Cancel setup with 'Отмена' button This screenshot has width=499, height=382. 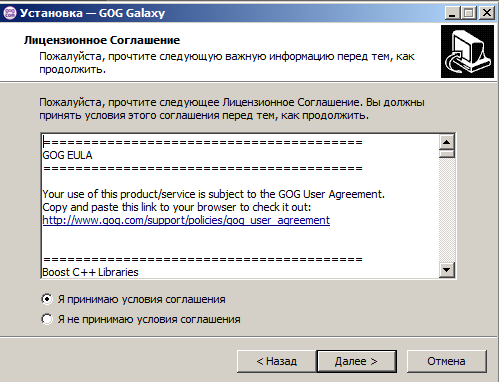pyautogui.click(x=446, y=361)
